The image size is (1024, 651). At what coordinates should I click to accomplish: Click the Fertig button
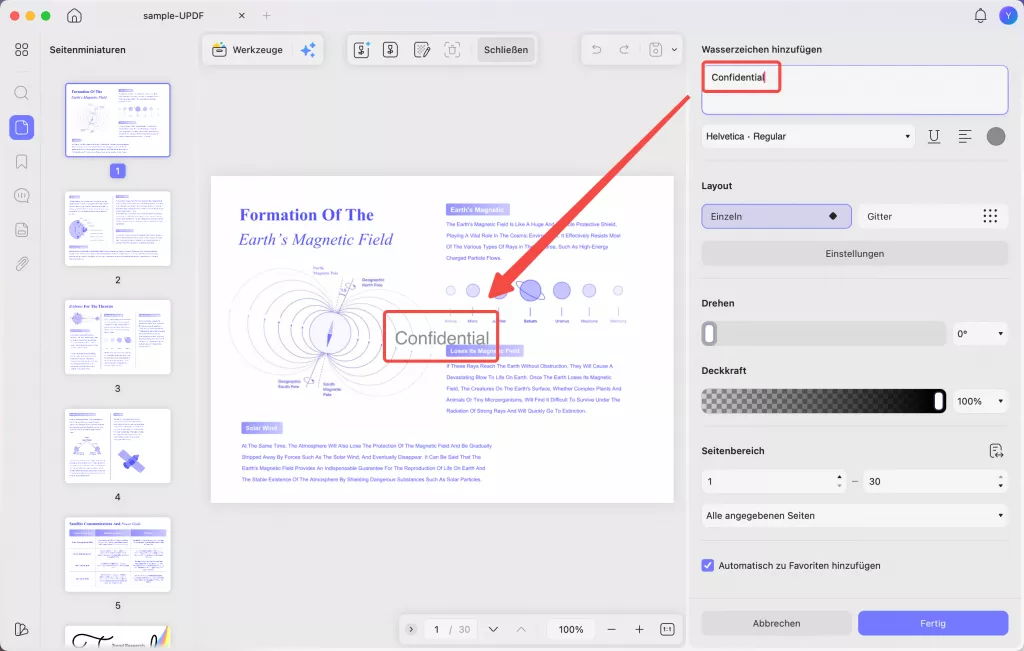click(x=933, y=624)
